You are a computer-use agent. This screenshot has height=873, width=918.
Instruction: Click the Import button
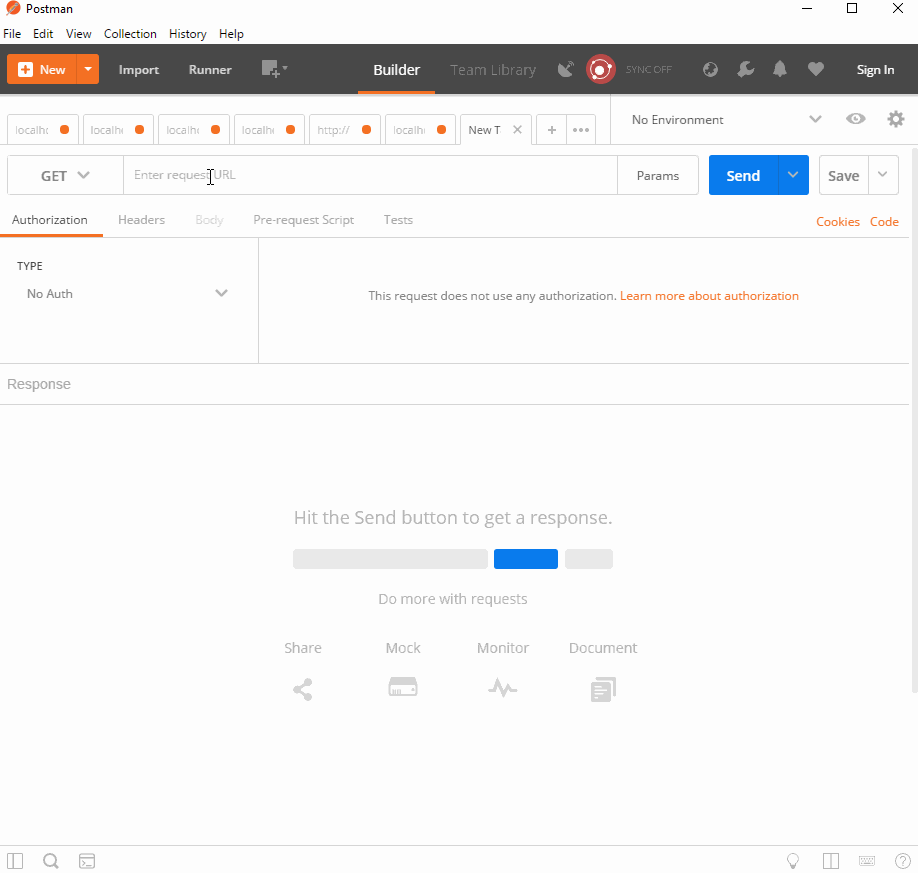click(139, 70)
